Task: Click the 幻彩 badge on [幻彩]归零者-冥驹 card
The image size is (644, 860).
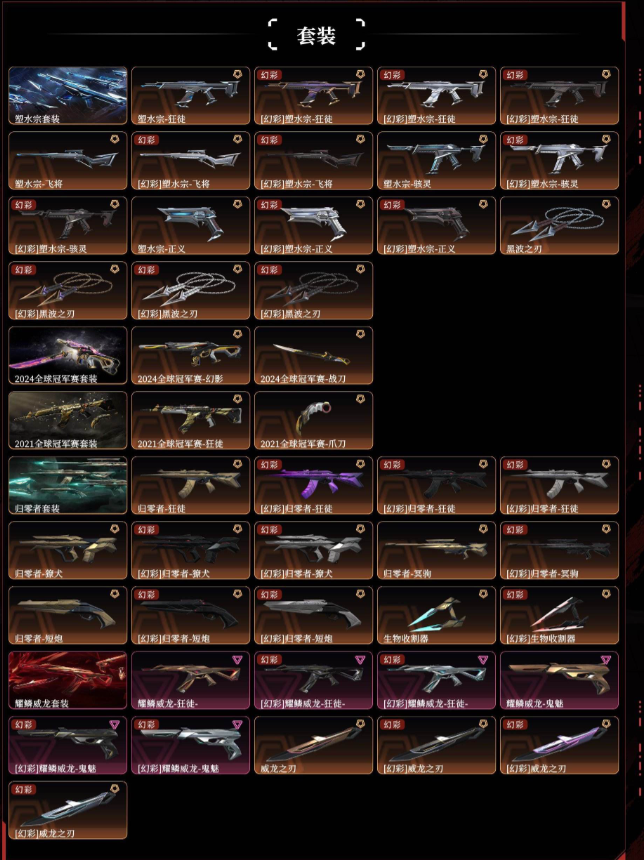Action: tap(515, 530)
